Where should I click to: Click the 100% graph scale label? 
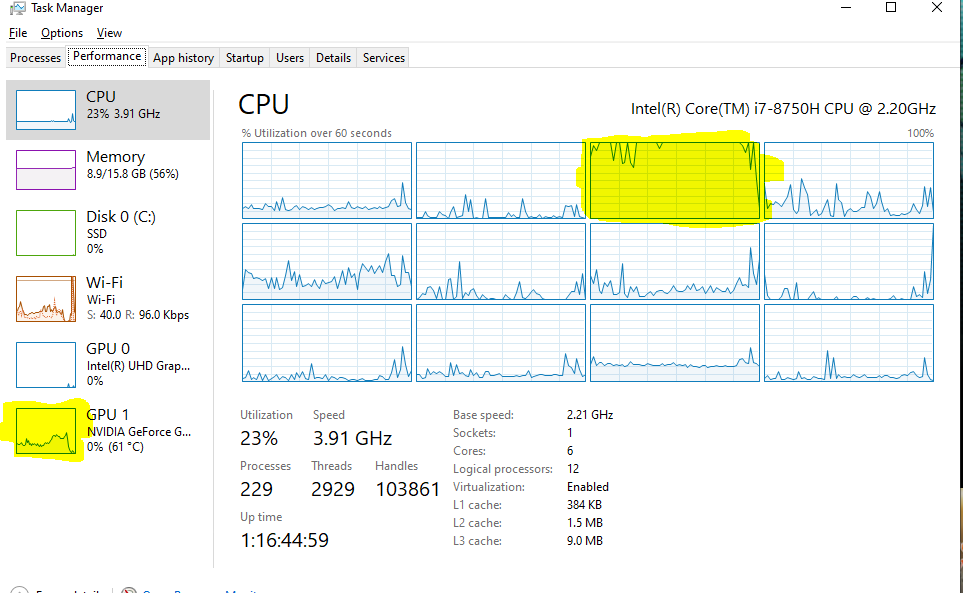point(920,133)
